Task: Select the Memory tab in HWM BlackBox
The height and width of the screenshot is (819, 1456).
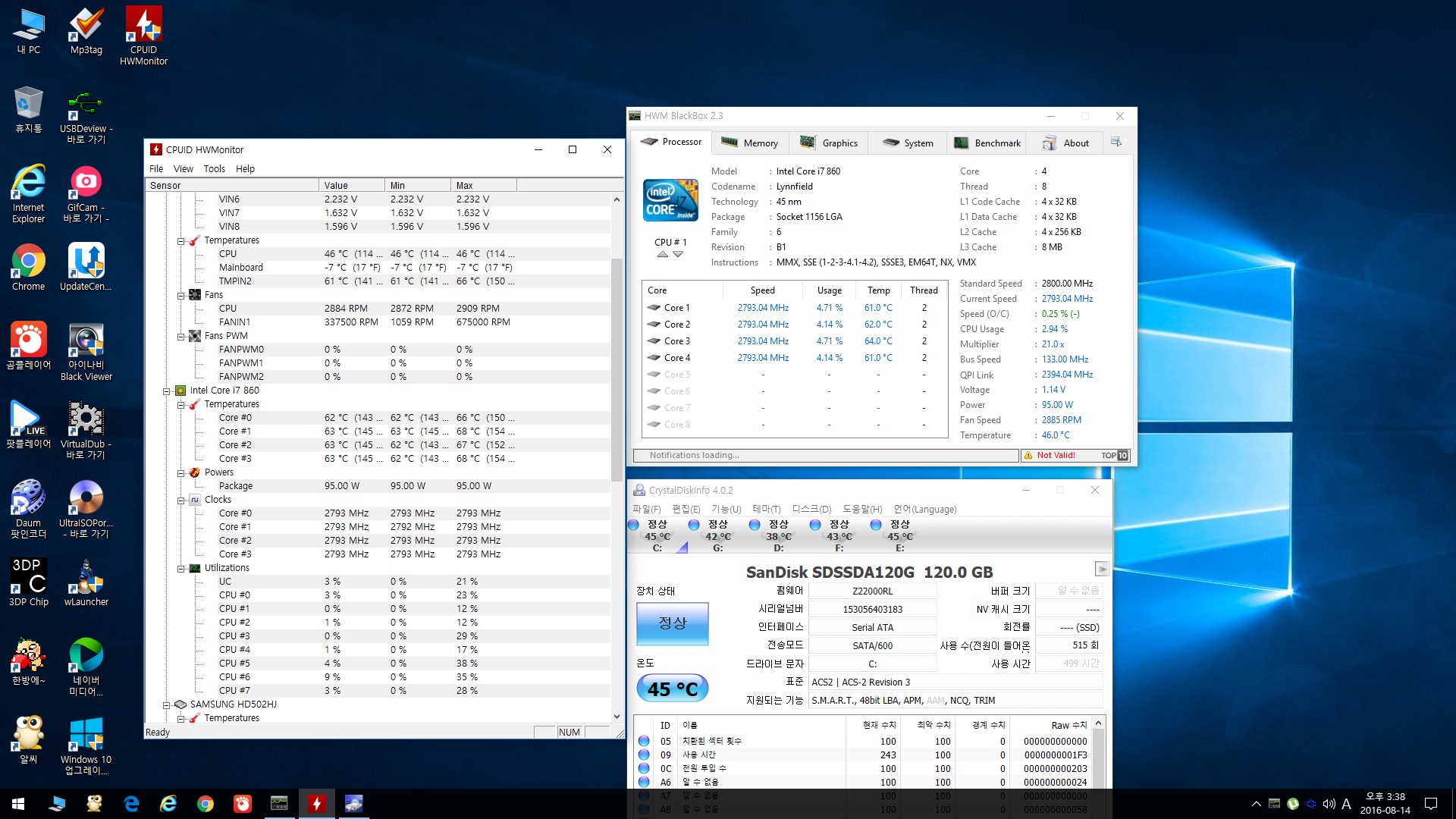Action: click(760, 142)
